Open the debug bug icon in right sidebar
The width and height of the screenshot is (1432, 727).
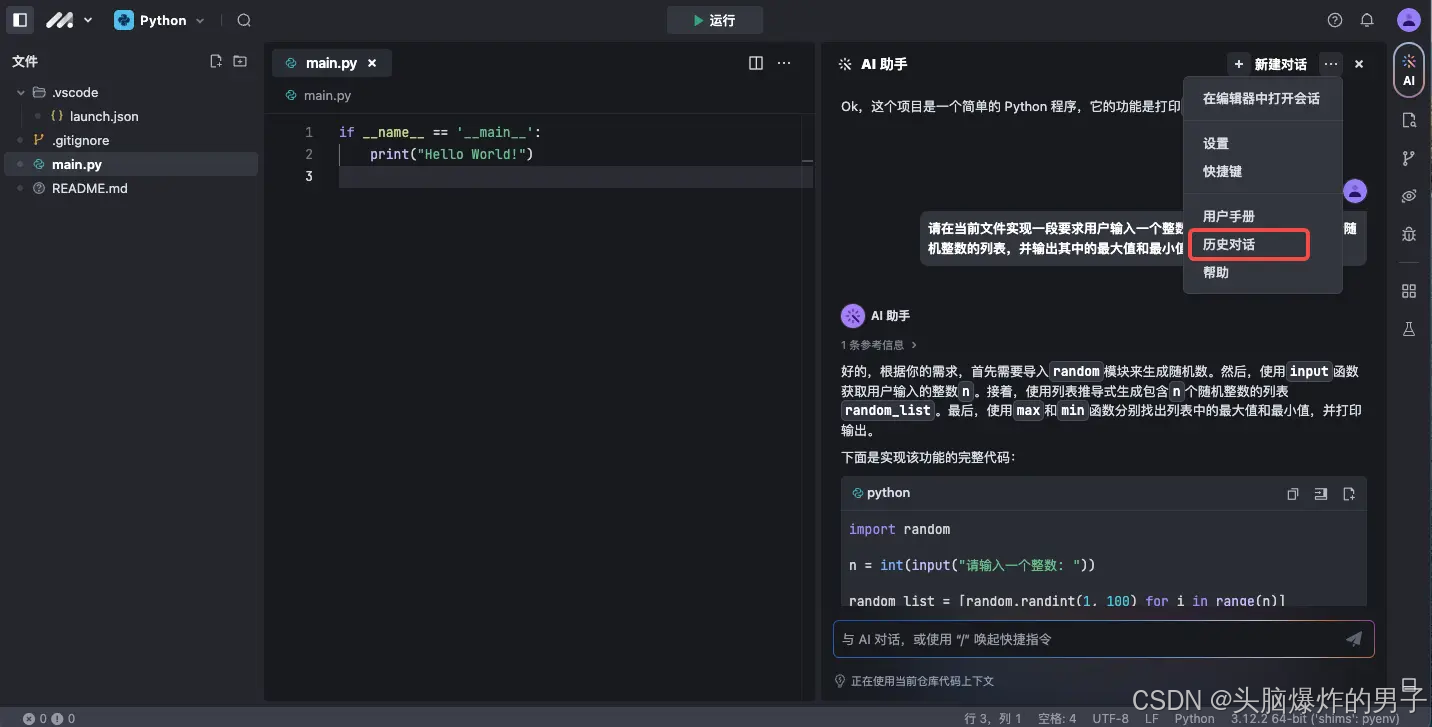1409,233
